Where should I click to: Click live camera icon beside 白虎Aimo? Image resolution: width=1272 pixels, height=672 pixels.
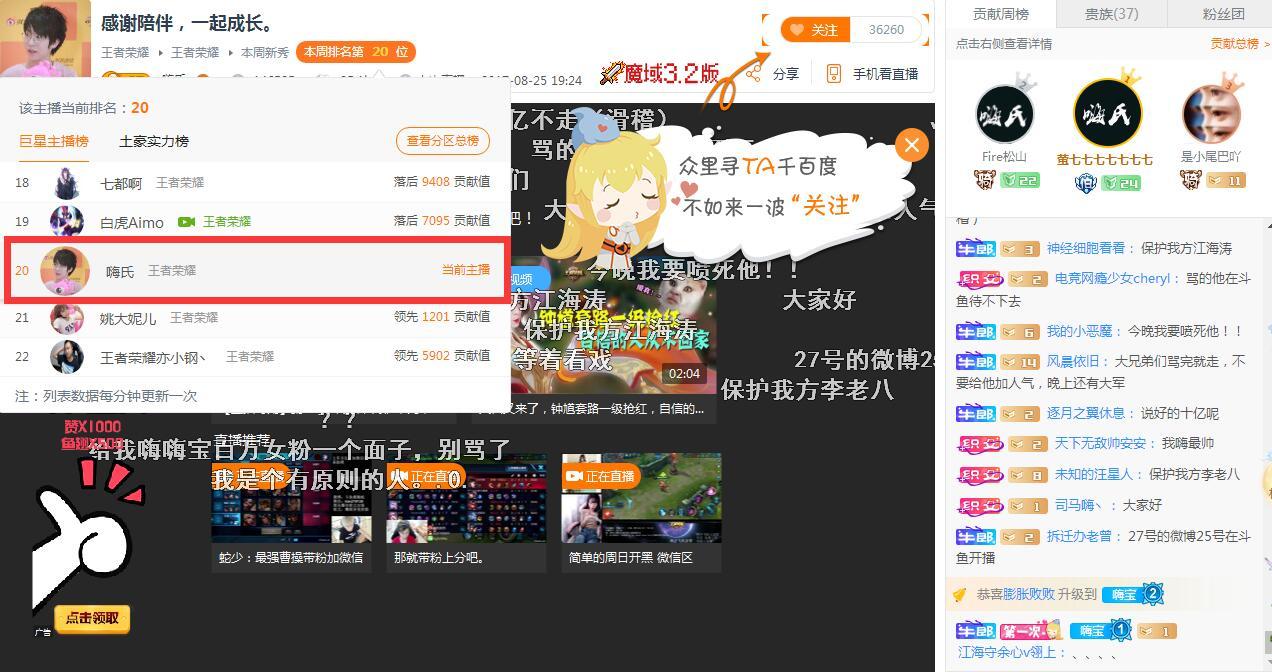click(186, 222)
